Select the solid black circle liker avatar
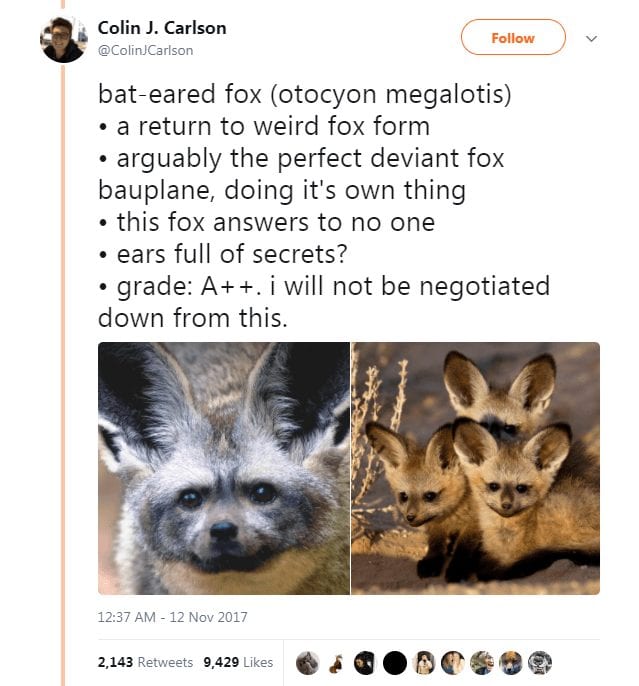The width and height of the screenshot is (639, 686). pyautogui.click(x=395, y=663)
